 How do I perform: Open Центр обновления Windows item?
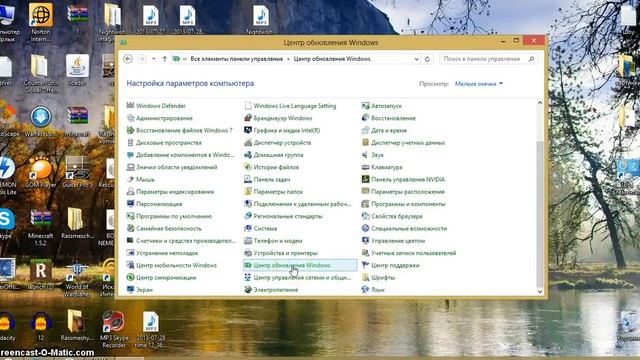tap(300, 265)
